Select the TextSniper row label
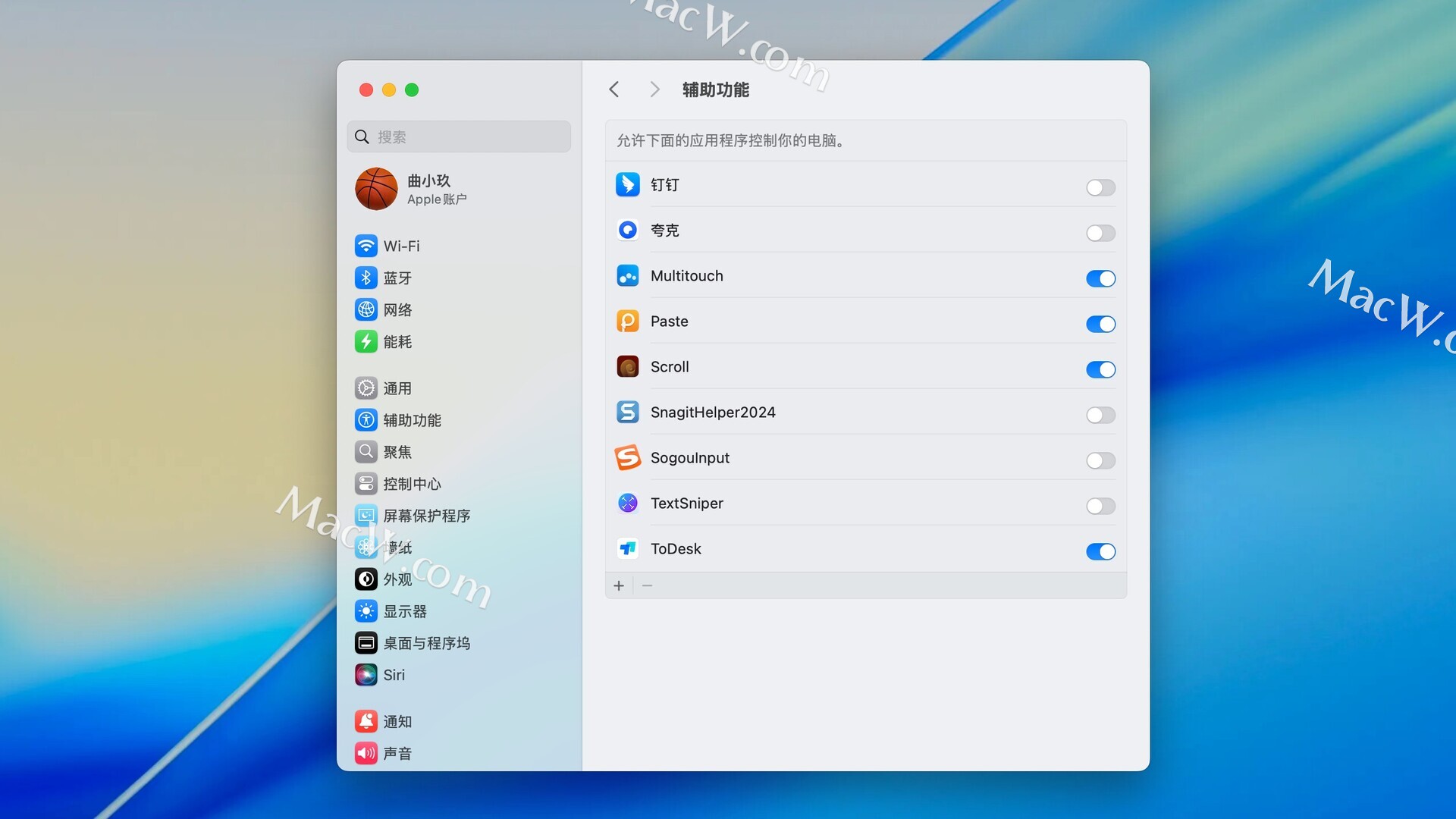Viewport: 1456px width, 819px height. pyautogui.click(x=686, y=504)
